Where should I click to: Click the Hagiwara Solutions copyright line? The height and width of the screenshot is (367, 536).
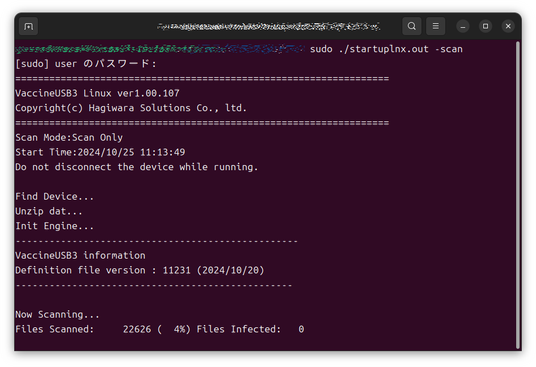[131, 108]
